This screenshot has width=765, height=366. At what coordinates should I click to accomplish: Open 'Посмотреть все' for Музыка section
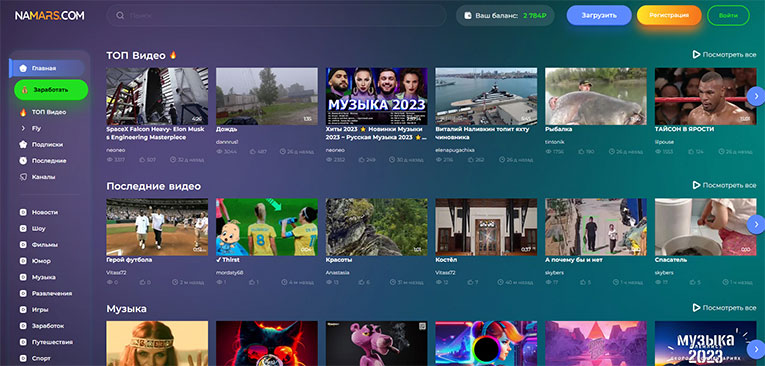(724, 308)
